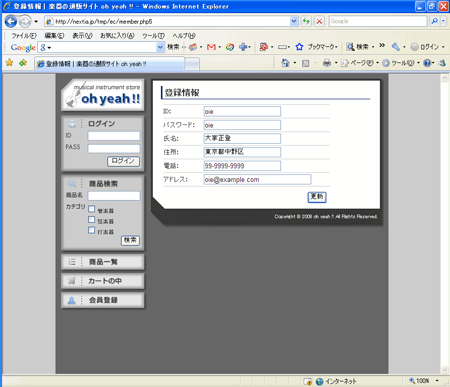Focus the sidebar PASS field
Screen dimensions: 450x387
click(114, 149)
